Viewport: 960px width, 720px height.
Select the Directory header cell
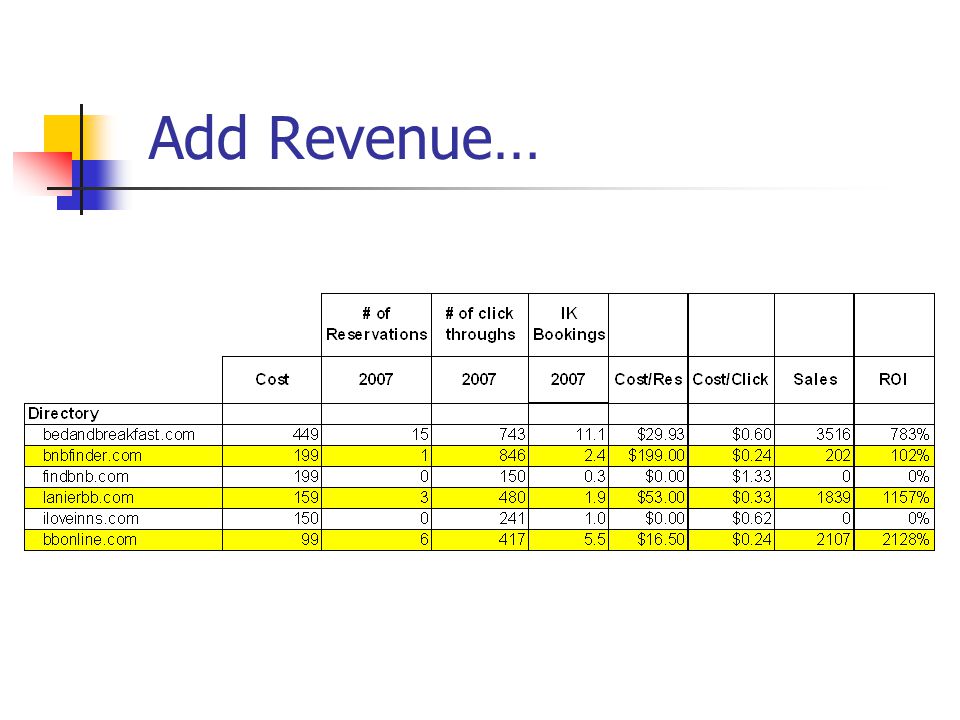coord(123,413)
